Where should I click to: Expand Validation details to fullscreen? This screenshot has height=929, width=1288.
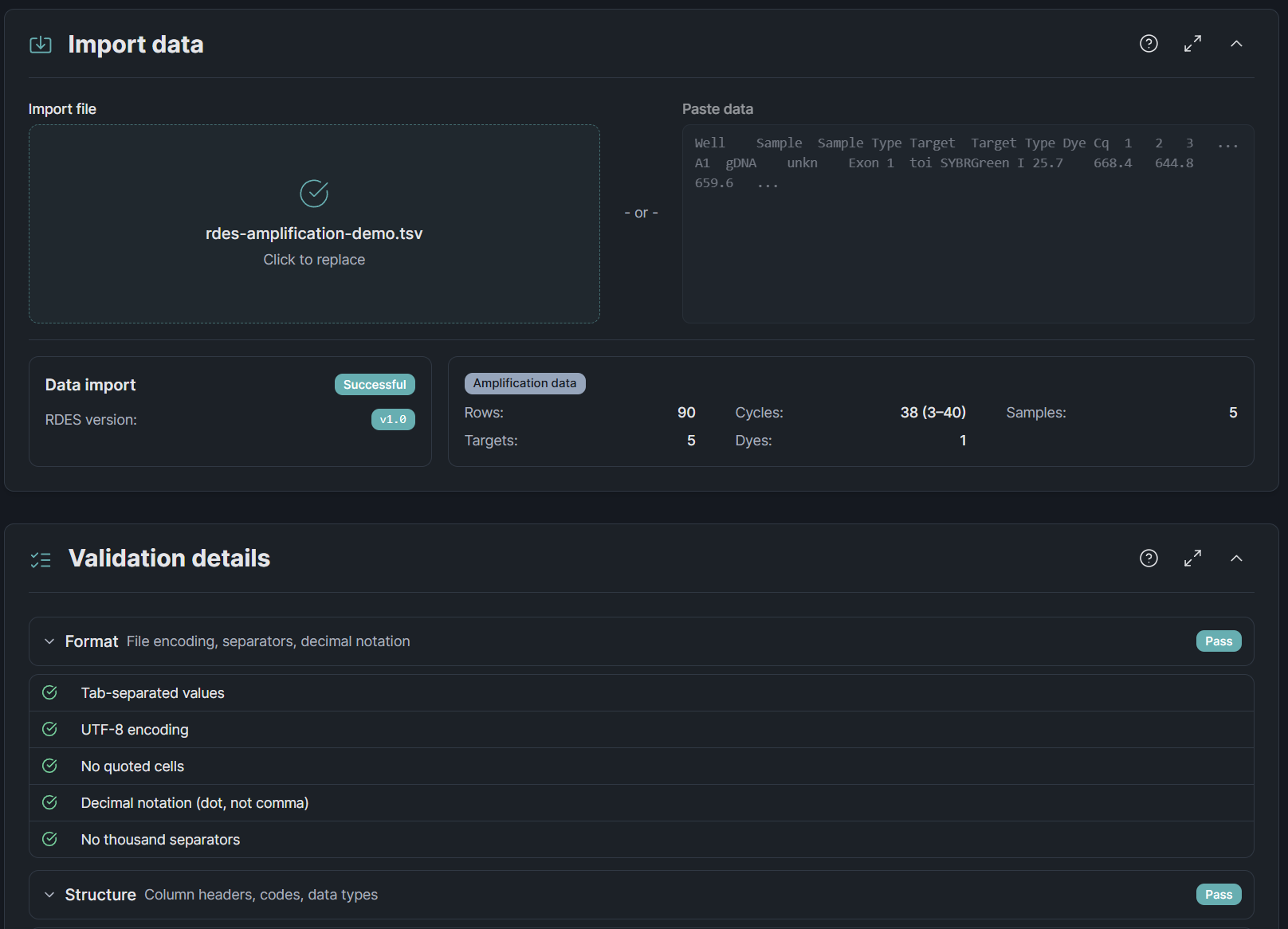point(1192,559)
